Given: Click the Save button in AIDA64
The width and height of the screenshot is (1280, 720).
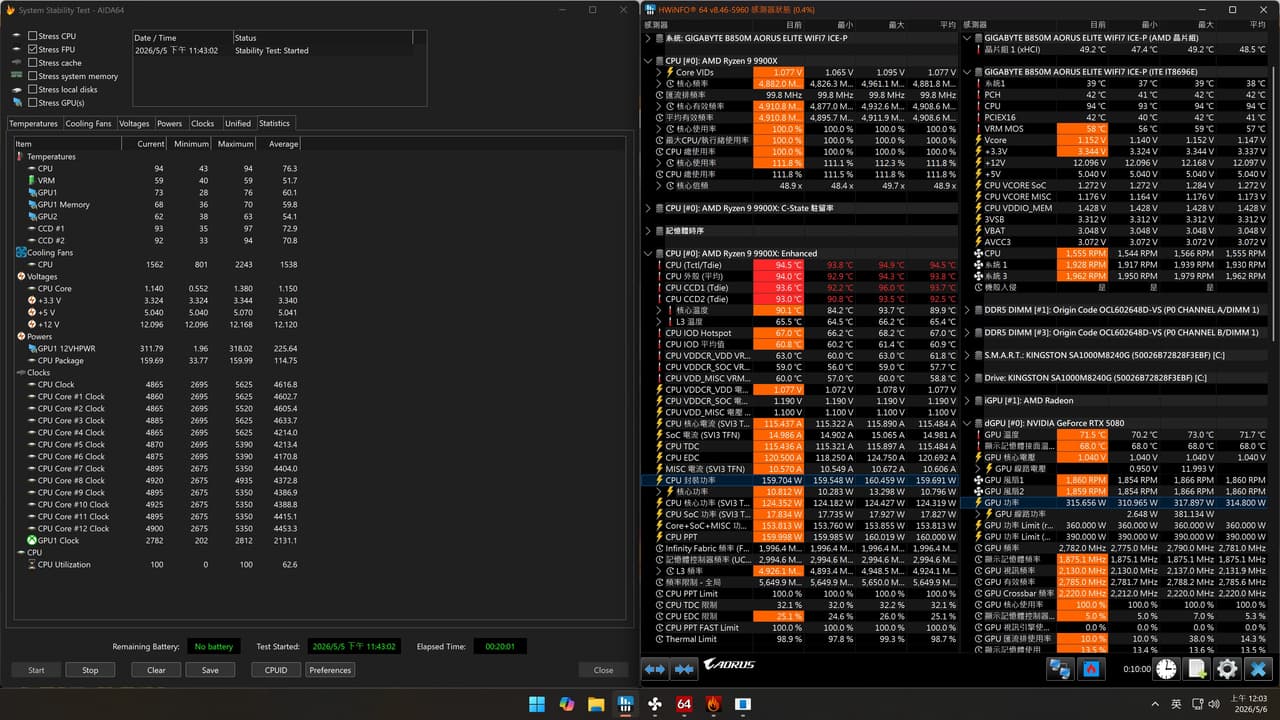Looking at the screenshot, I should coord(210,670).
